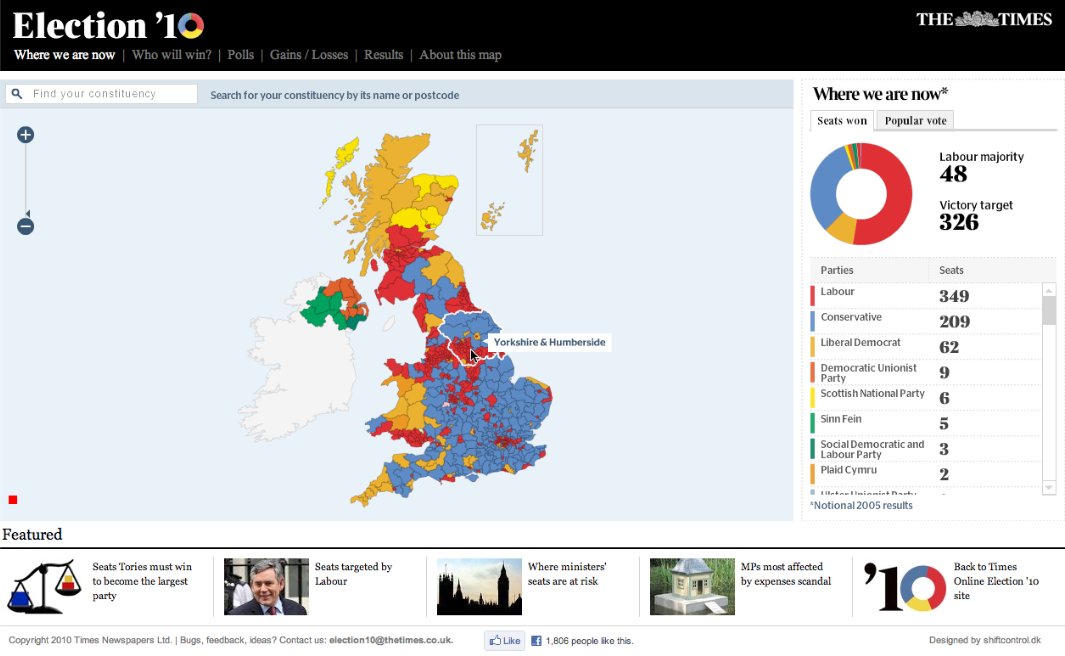1065x656 pixels.
Task: Switch to the Popular vote tab
Action: (915, 120)
